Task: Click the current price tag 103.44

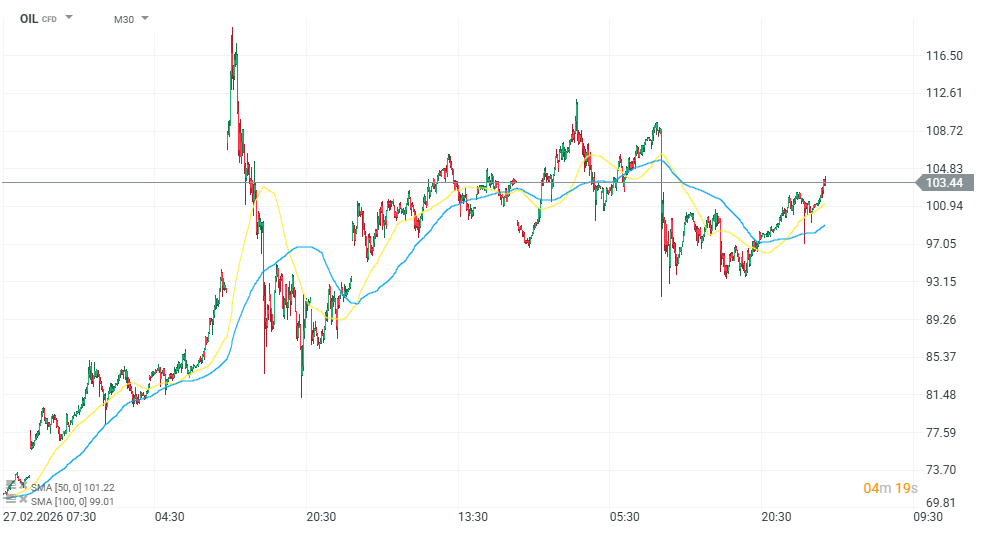Action: coord(943,183)
